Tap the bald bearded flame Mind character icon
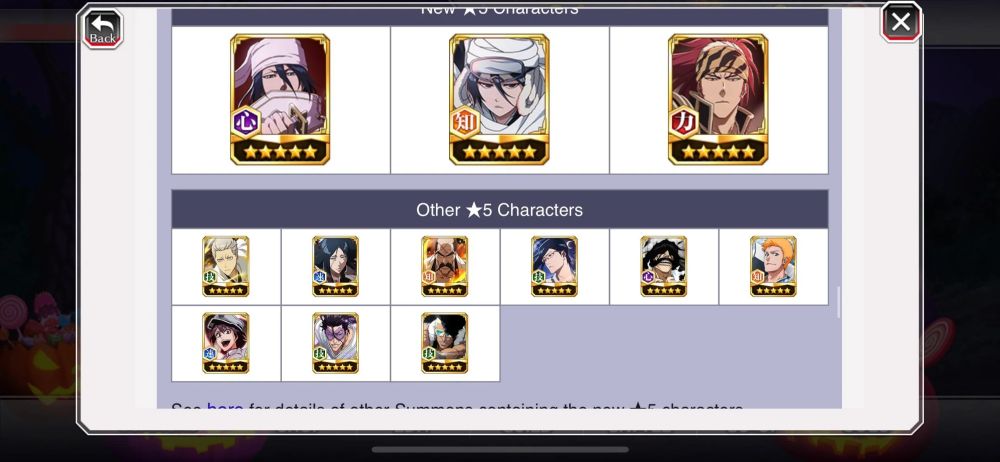 coord(445,266)
